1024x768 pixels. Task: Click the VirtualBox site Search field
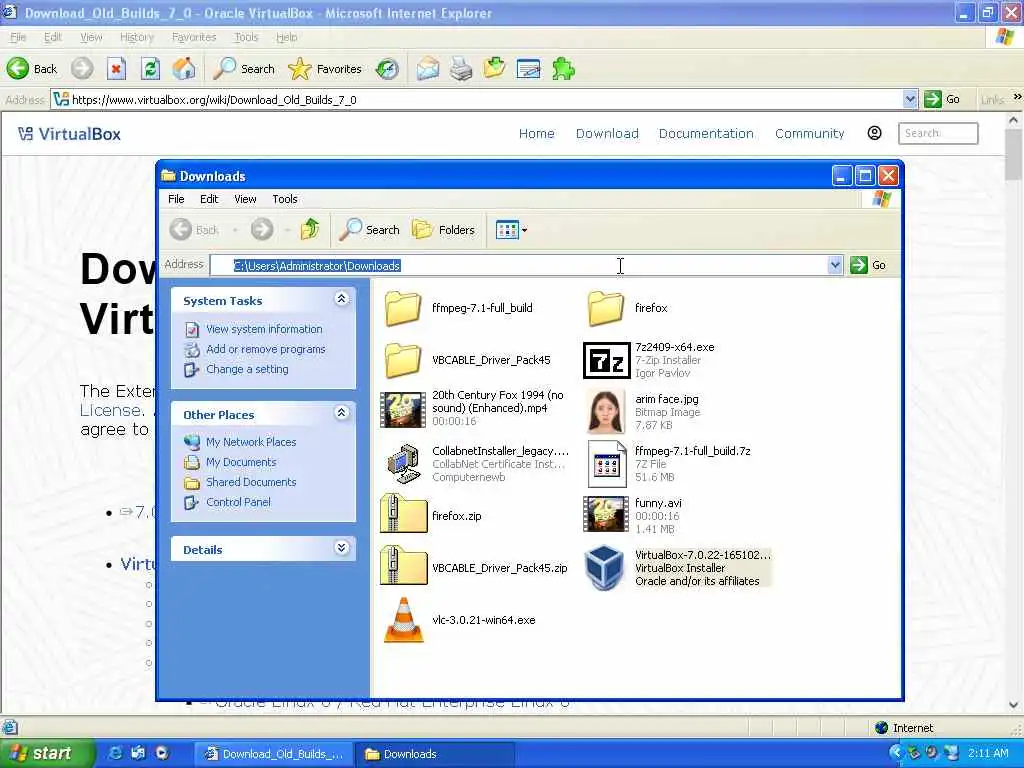[938, 133]
